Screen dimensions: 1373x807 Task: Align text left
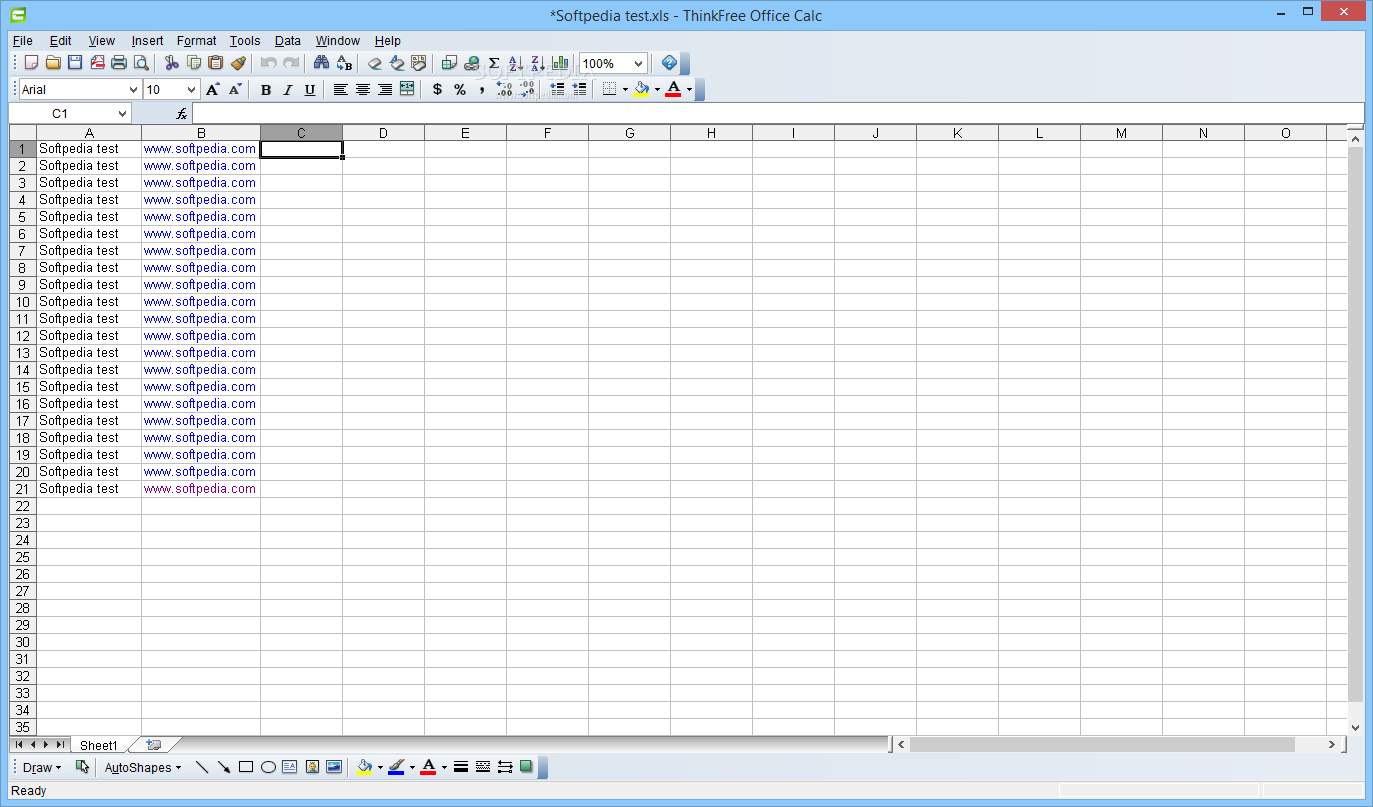tap(341, 89)
